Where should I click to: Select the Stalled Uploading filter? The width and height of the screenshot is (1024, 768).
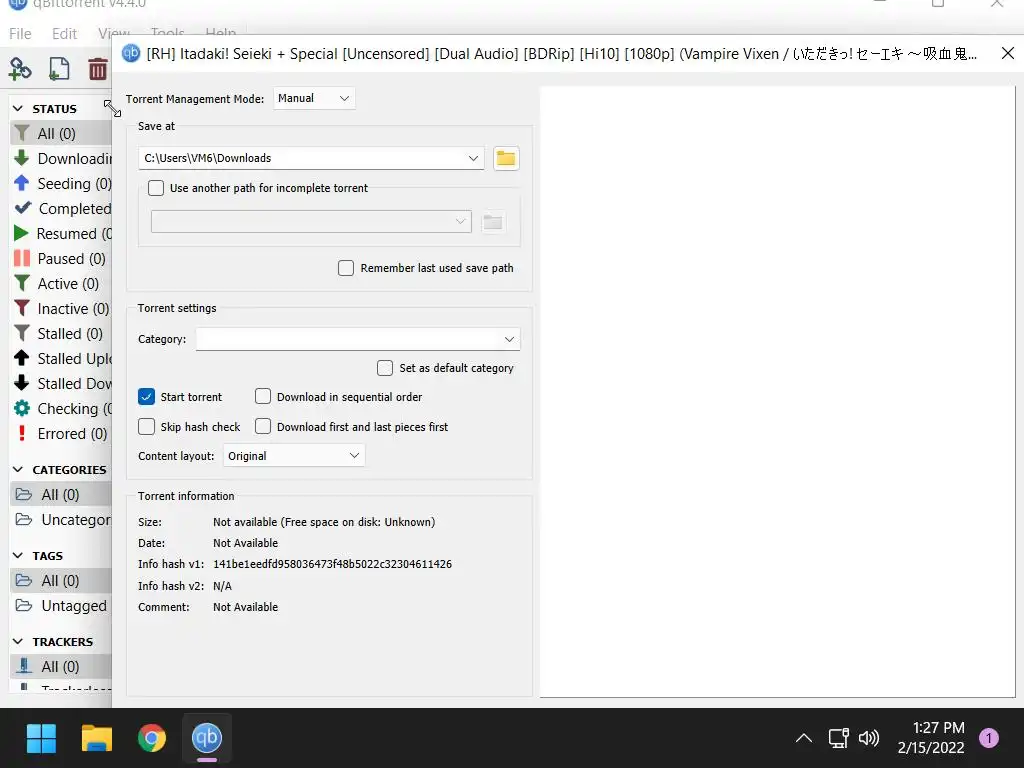coord(63,359)
